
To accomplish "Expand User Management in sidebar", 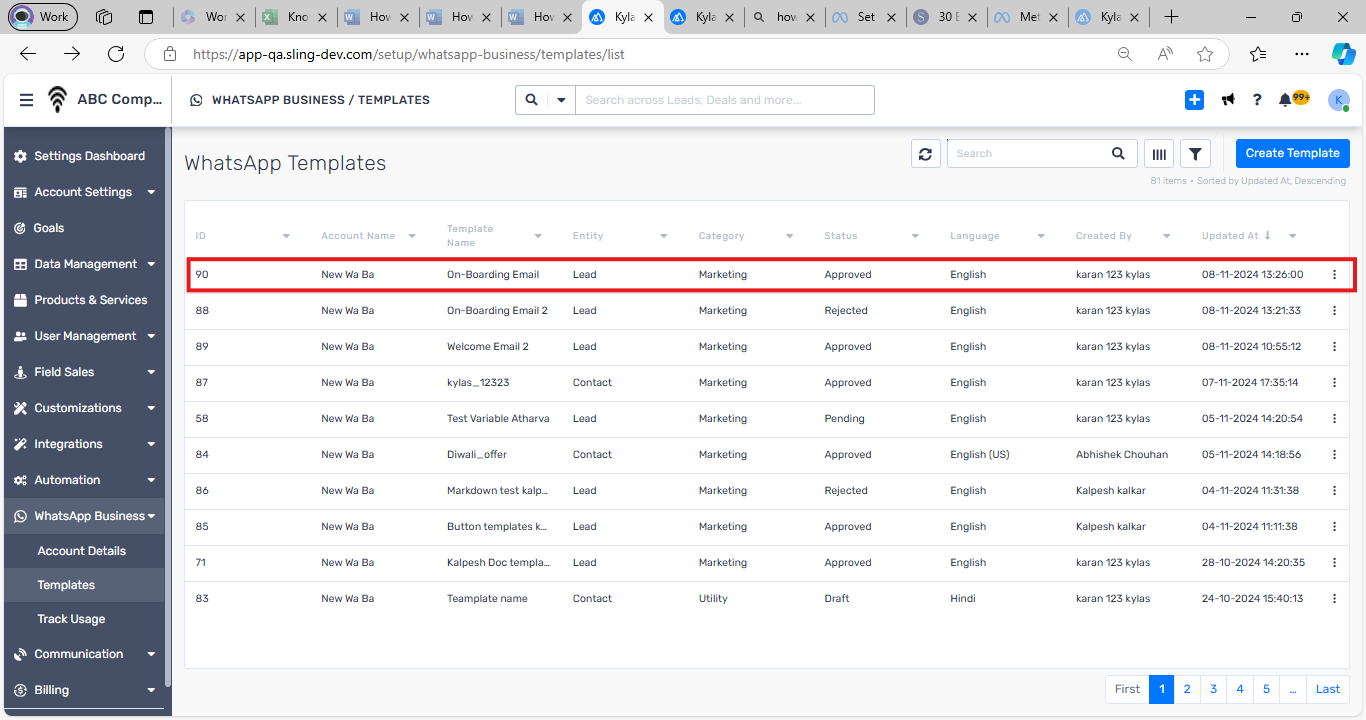I will click(x=84, y=336).
